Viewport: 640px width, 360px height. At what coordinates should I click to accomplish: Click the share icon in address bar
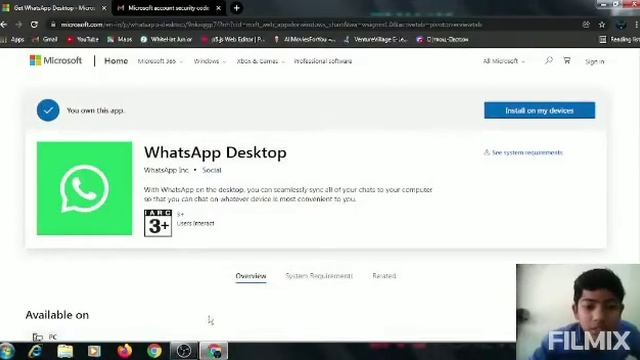click(x=586, y=24)
